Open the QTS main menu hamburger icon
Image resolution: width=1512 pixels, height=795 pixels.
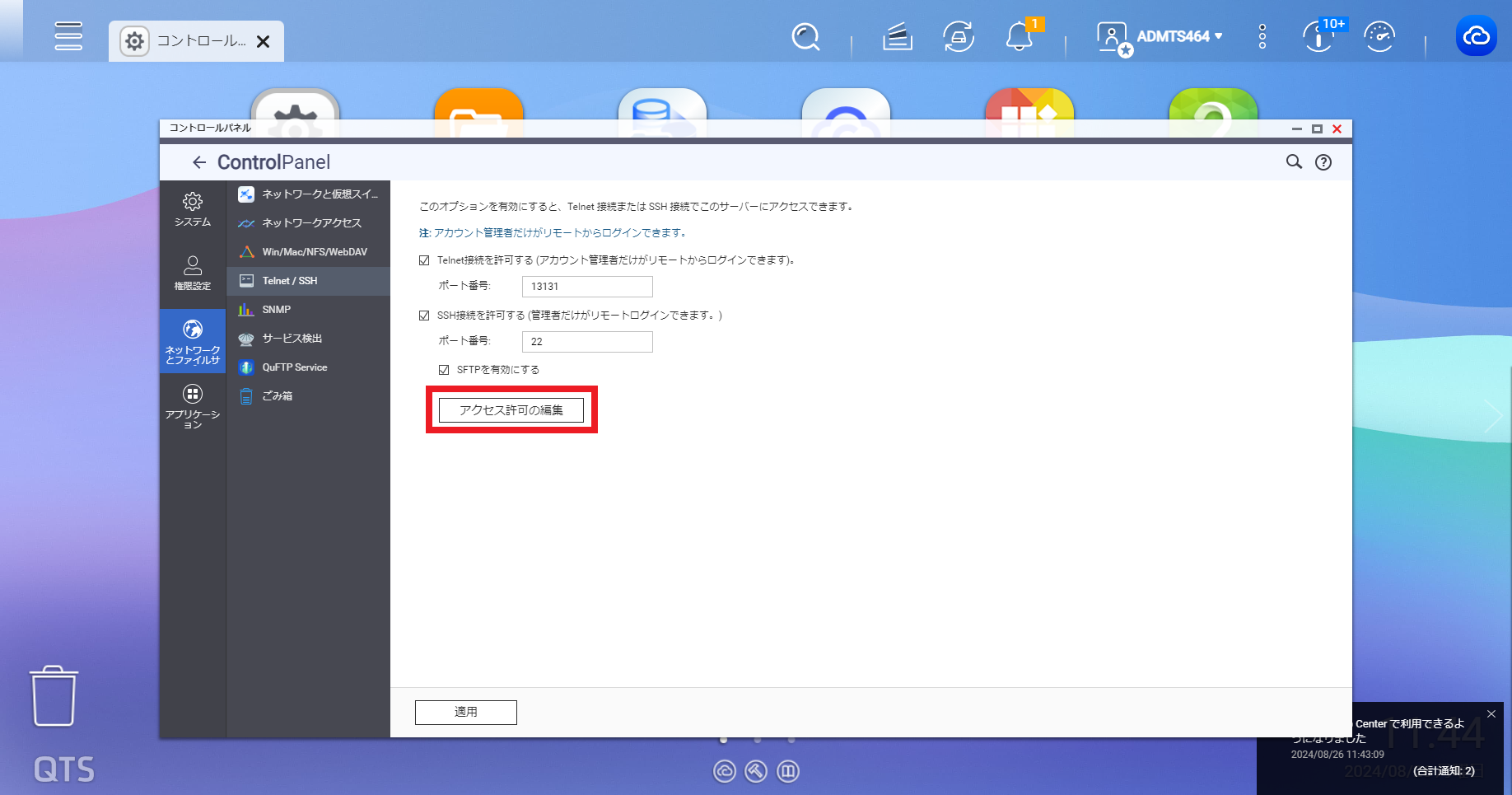[x=68, y=36]
